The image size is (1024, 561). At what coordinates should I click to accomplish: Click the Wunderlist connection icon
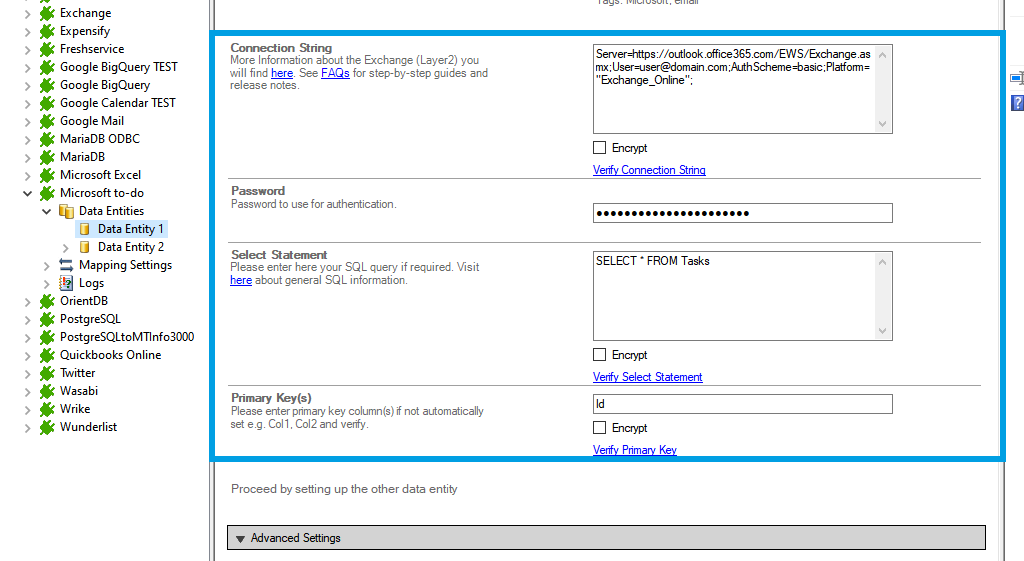47,427
